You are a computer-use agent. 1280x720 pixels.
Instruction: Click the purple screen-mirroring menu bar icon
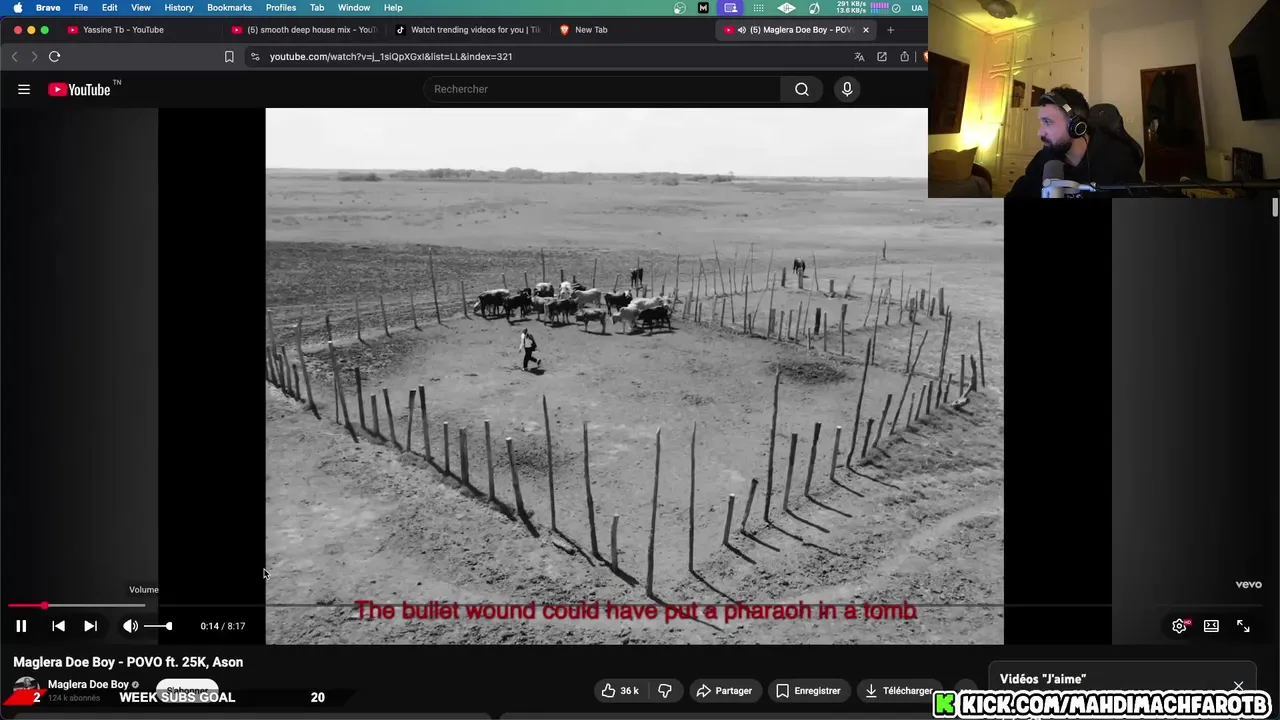pos(731,8)
